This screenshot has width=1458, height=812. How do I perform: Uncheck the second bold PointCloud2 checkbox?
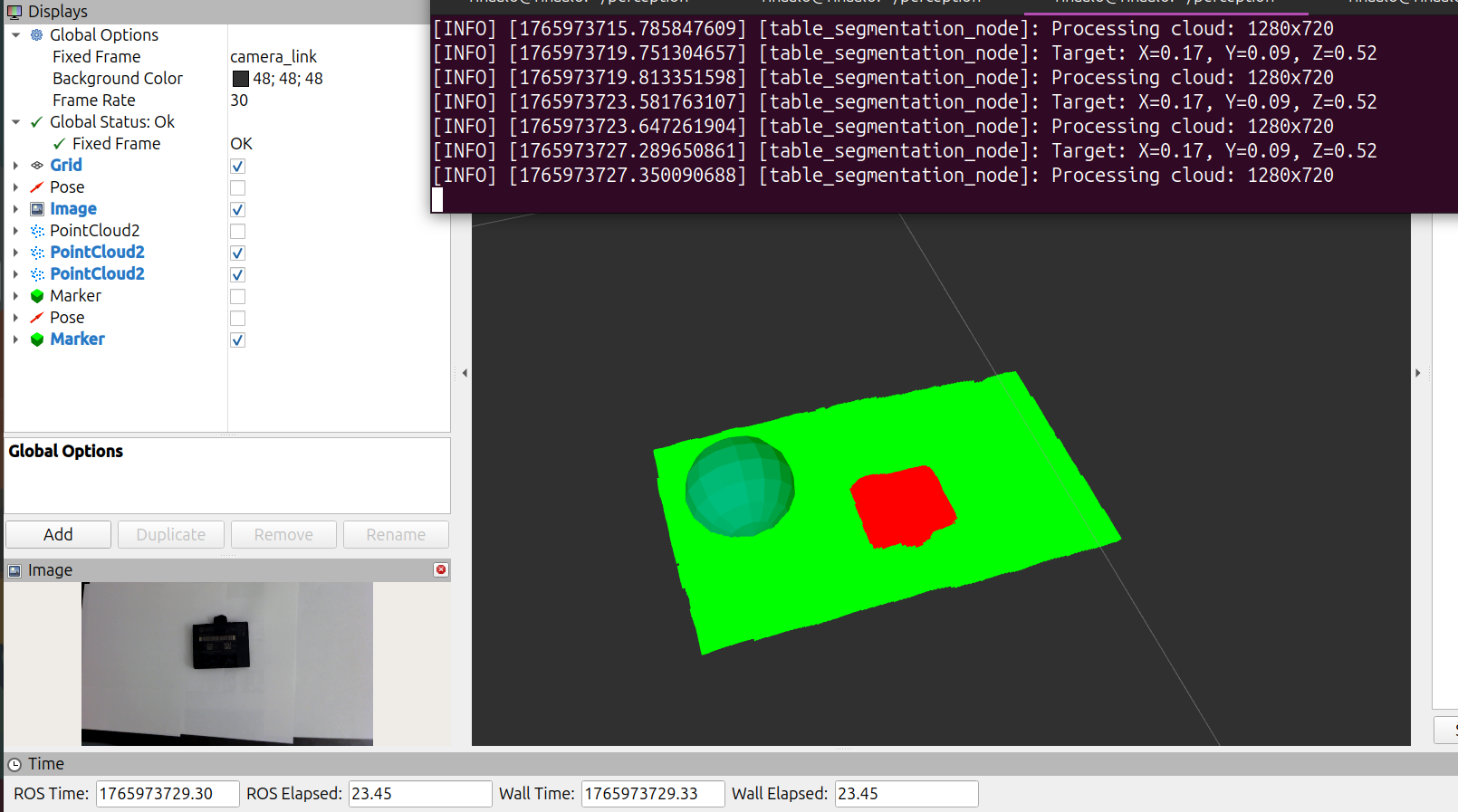(x=237, y=274)
